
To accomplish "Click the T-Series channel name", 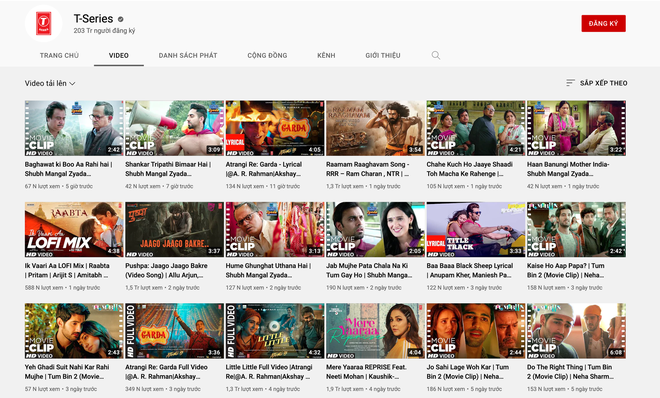I will (x=93, y=19).
